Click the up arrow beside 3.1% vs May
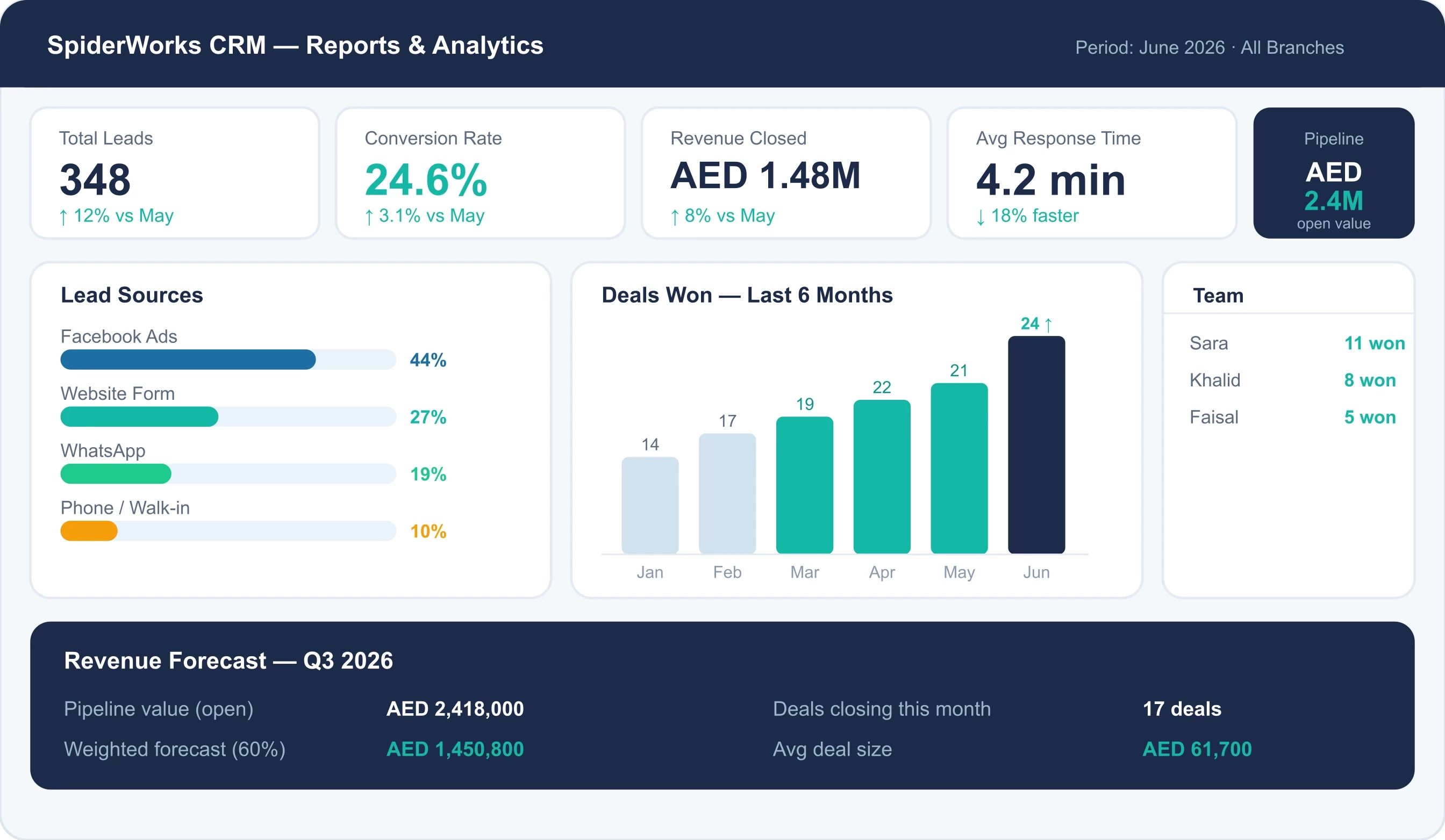 pos(369,217)
